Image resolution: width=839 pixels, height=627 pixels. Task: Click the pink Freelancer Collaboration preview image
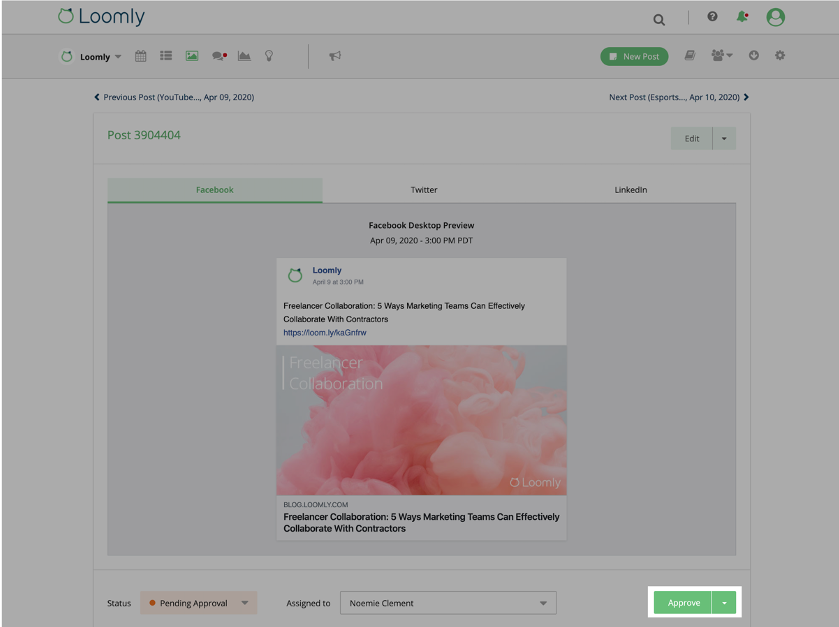pyautogui.click(x=421, y=420)
